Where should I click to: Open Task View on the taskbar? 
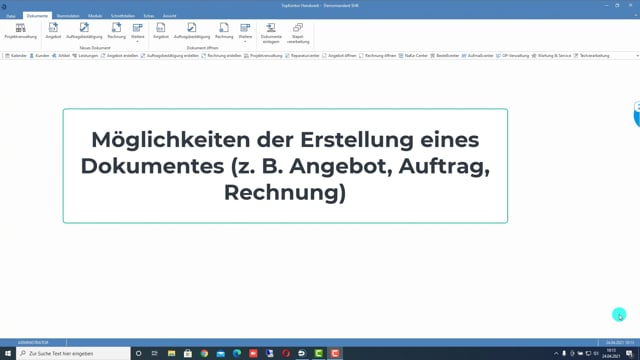[x=155, y=353]
